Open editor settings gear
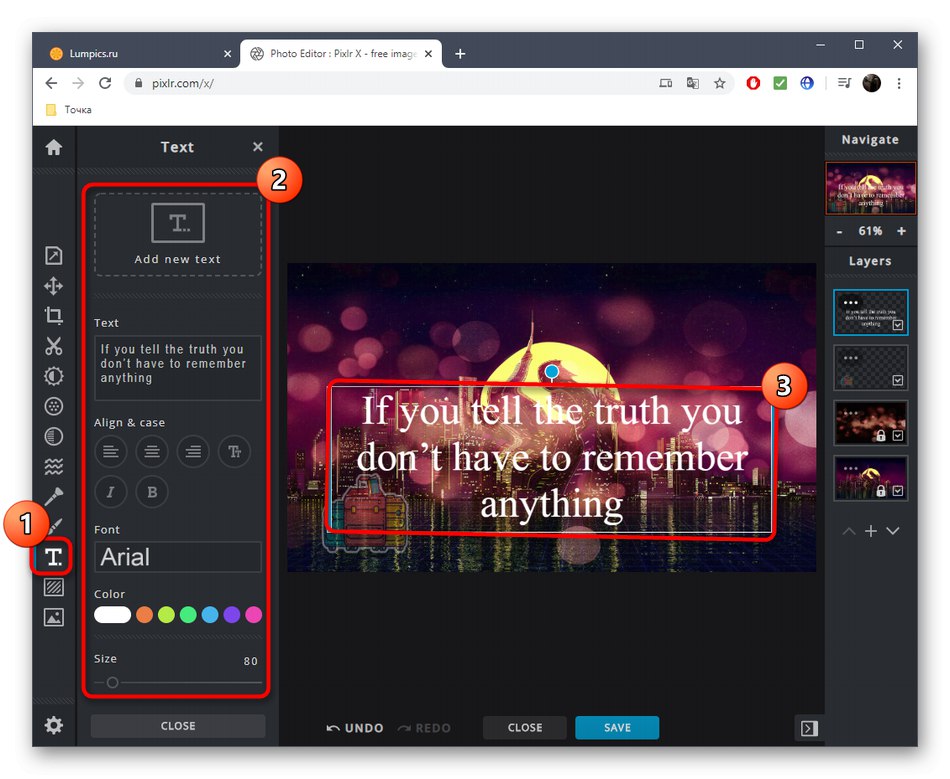Screen dimensions: 950x779 pyautogui.click(x=53, y=725)
